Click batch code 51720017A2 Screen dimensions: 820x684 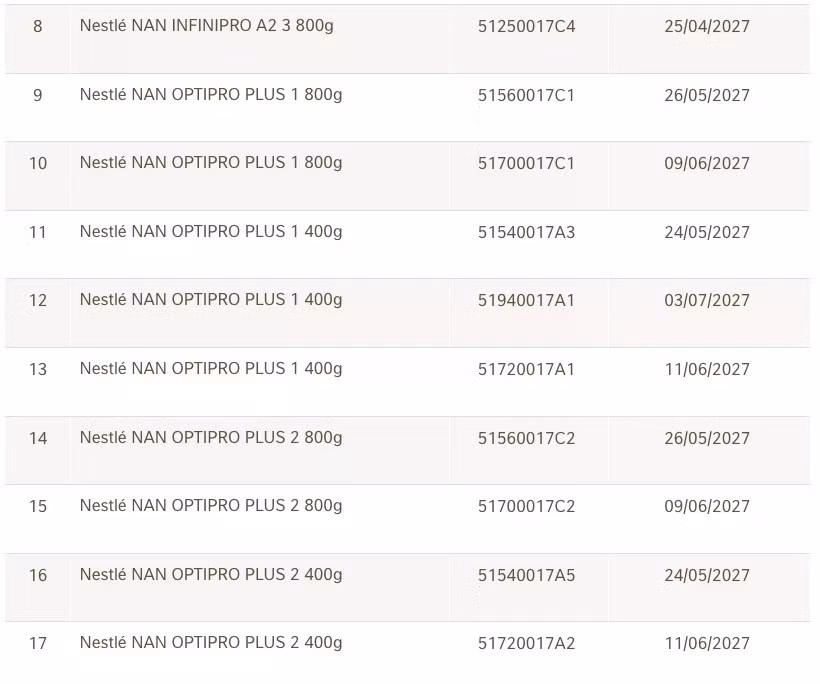(526, 644)
